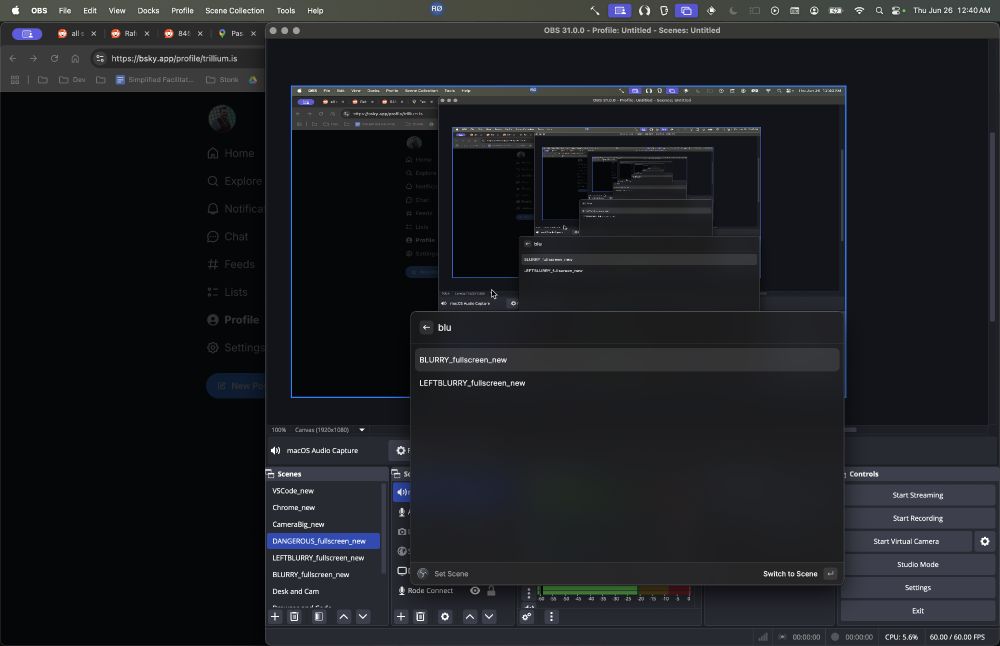Click the speaker icon beside macOS Audio Capture
The height and width of the screenshot is (646, 1000).
click(x=276, y=450)
